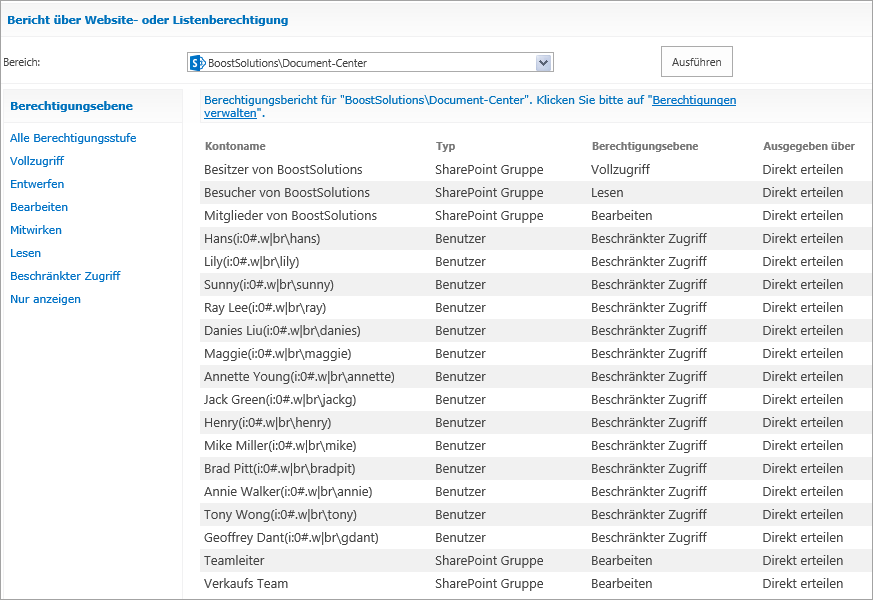This screenshot has height=600, width=873.
Task: Open the Bereich dropdown arrow
Action: point(543,63)
